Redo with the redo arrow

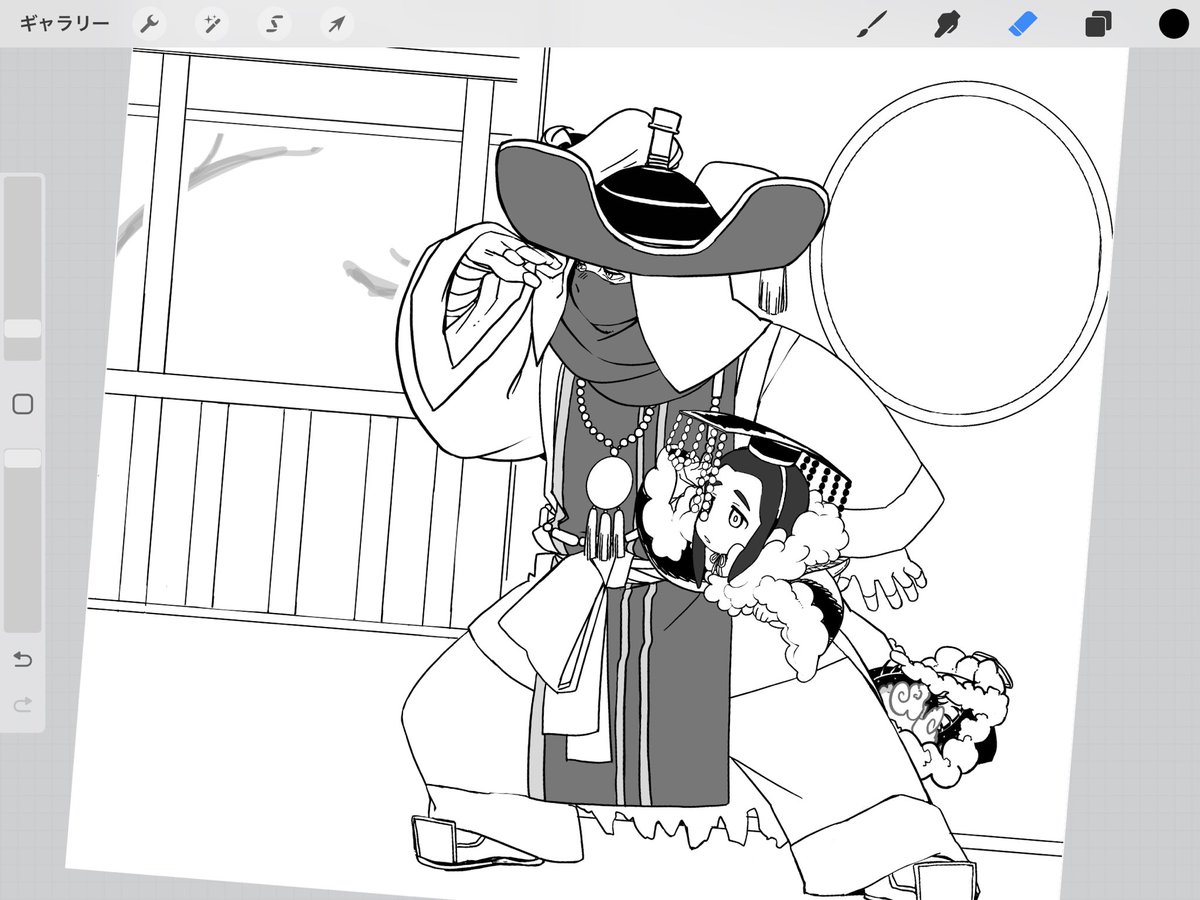pos(23,706)
